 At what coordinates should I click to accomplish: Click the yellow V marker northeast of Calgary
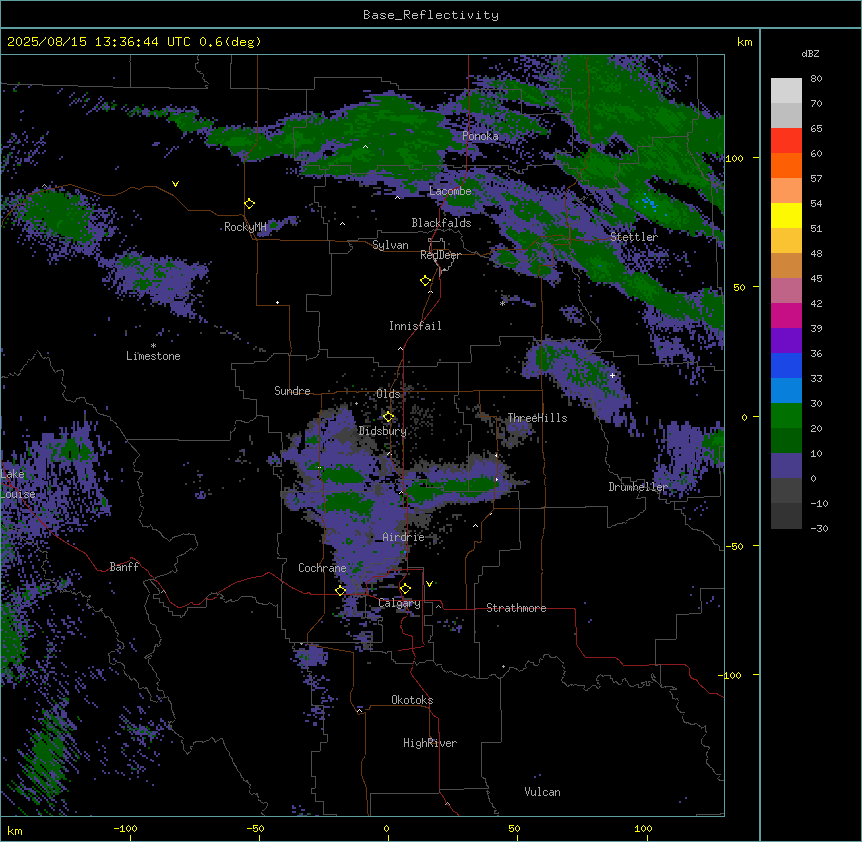429,584
